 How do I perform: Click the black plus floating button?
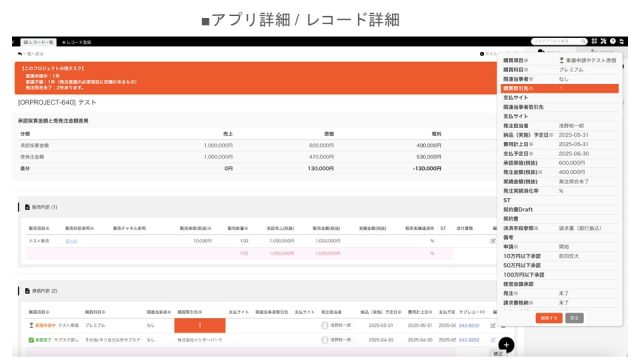[x=506, y=345]
